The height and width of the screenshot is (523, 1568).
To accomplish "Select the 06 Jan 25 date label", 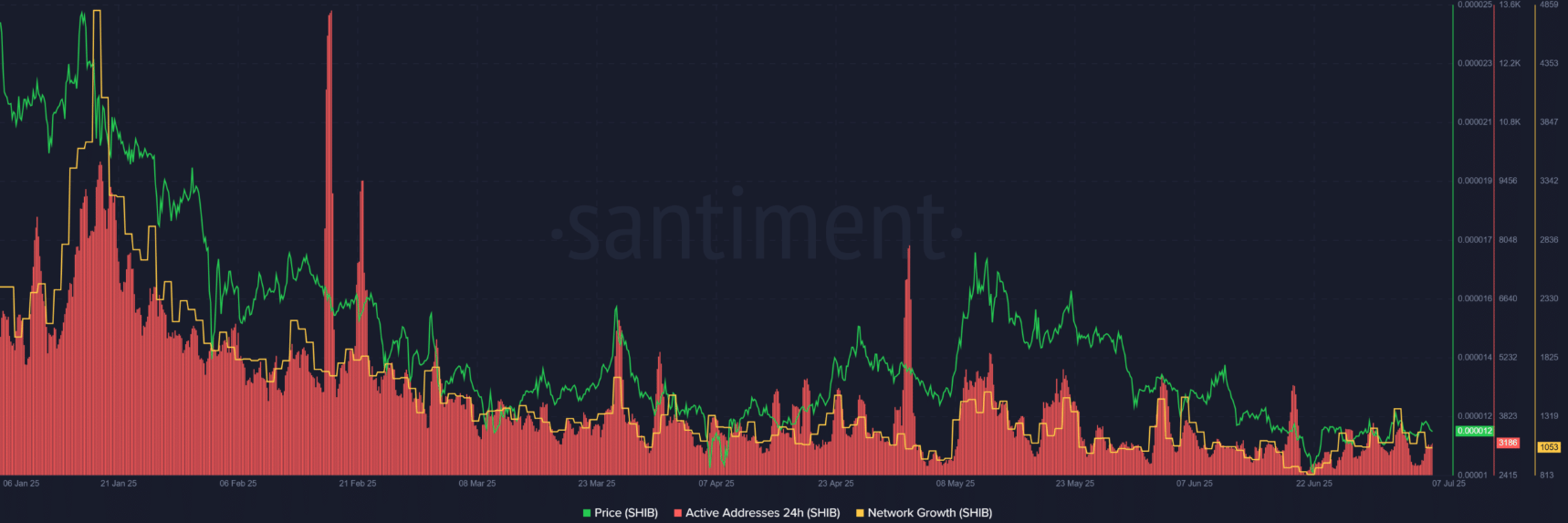I will click(x=21, y=484).
